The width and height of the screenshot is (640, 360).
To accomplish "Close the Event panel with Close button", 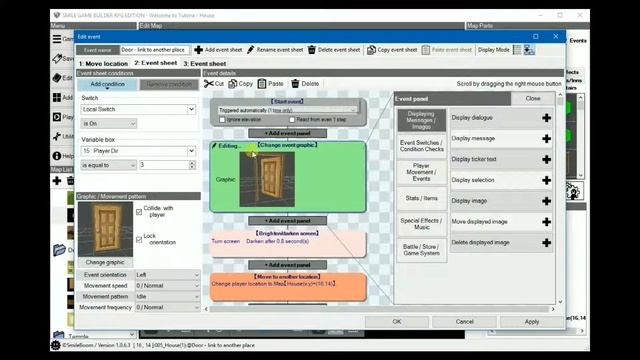I will point(533,99).
